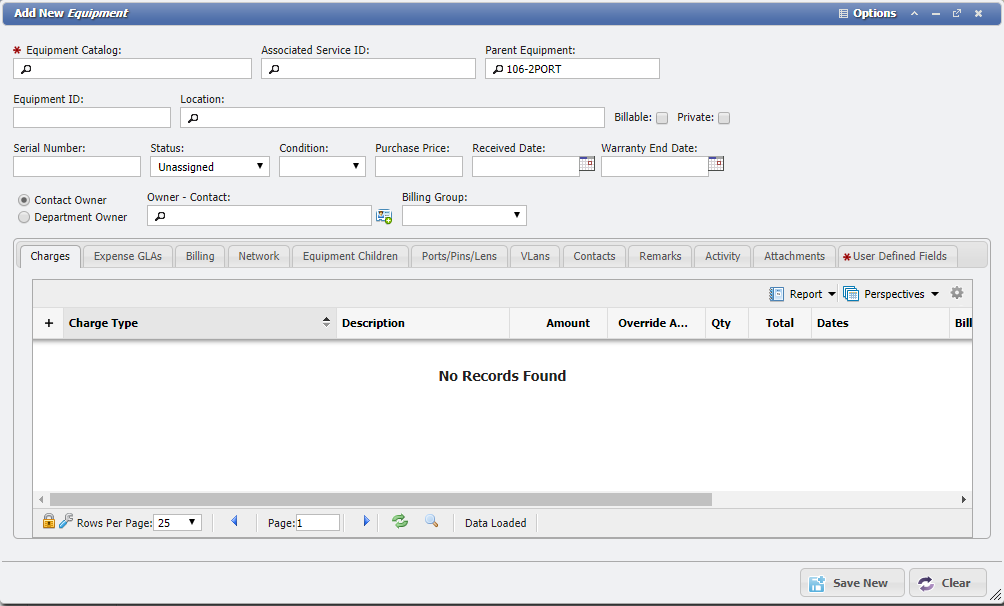1004x606 pixels.
Task: Switch to the Network tab
Action: [259, 256]
